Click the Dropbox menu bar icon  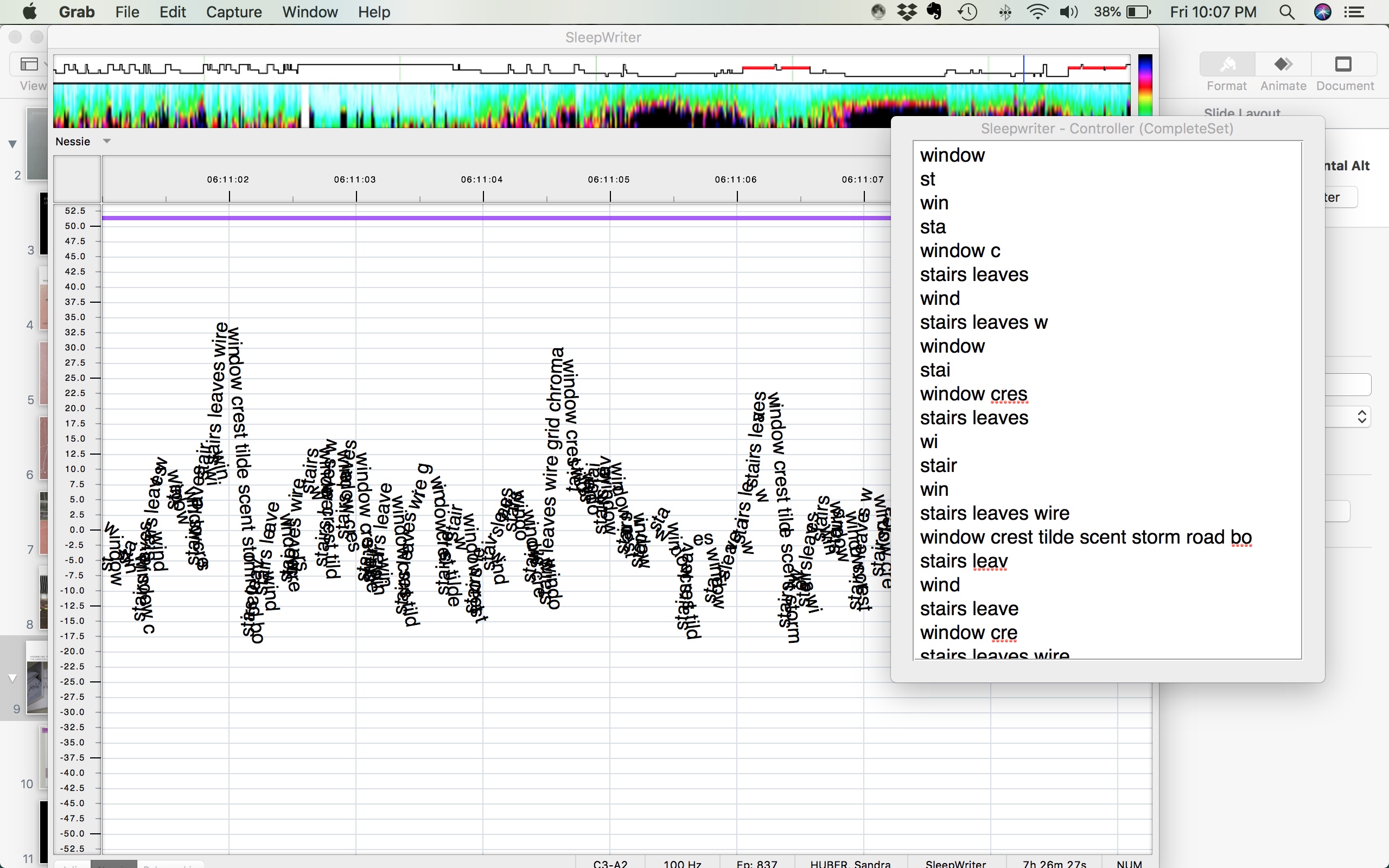pyautogui.click(x=907, y=12)
